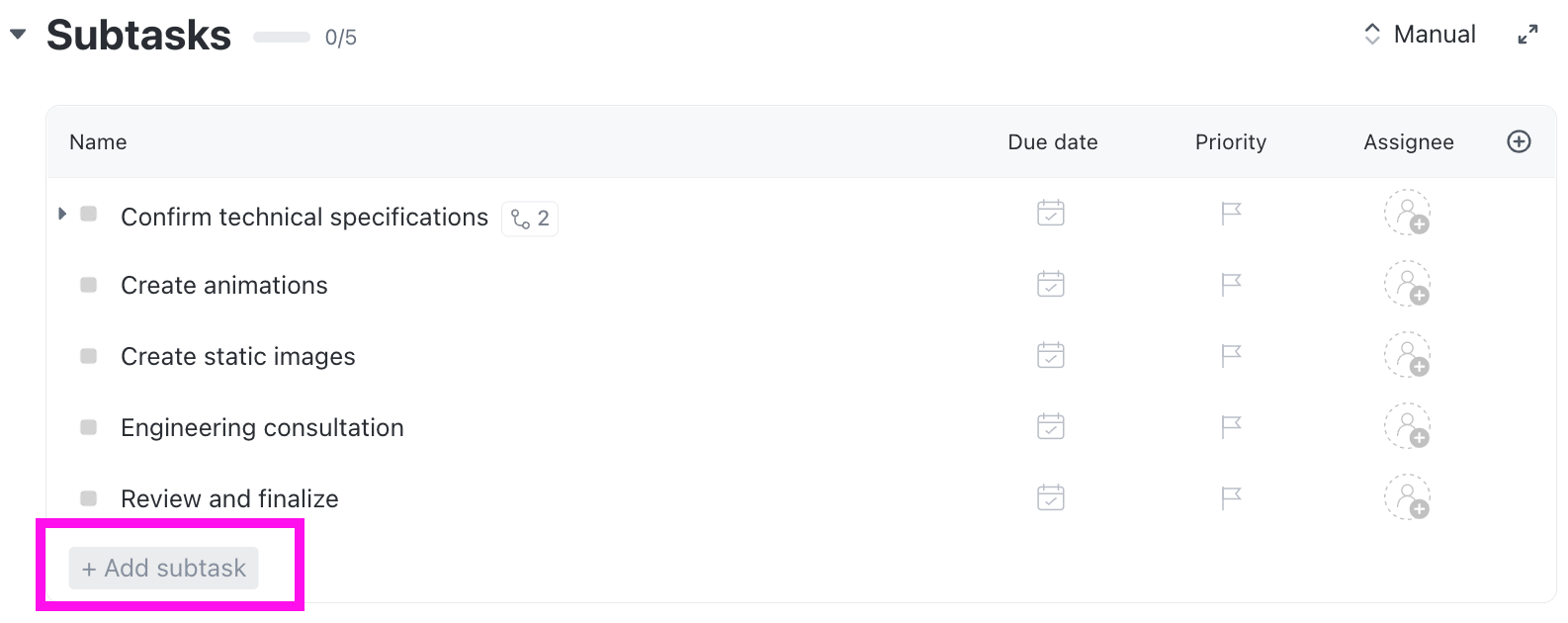
Task: Open the Engineering consultation subtask
Action: click(262, 428)
